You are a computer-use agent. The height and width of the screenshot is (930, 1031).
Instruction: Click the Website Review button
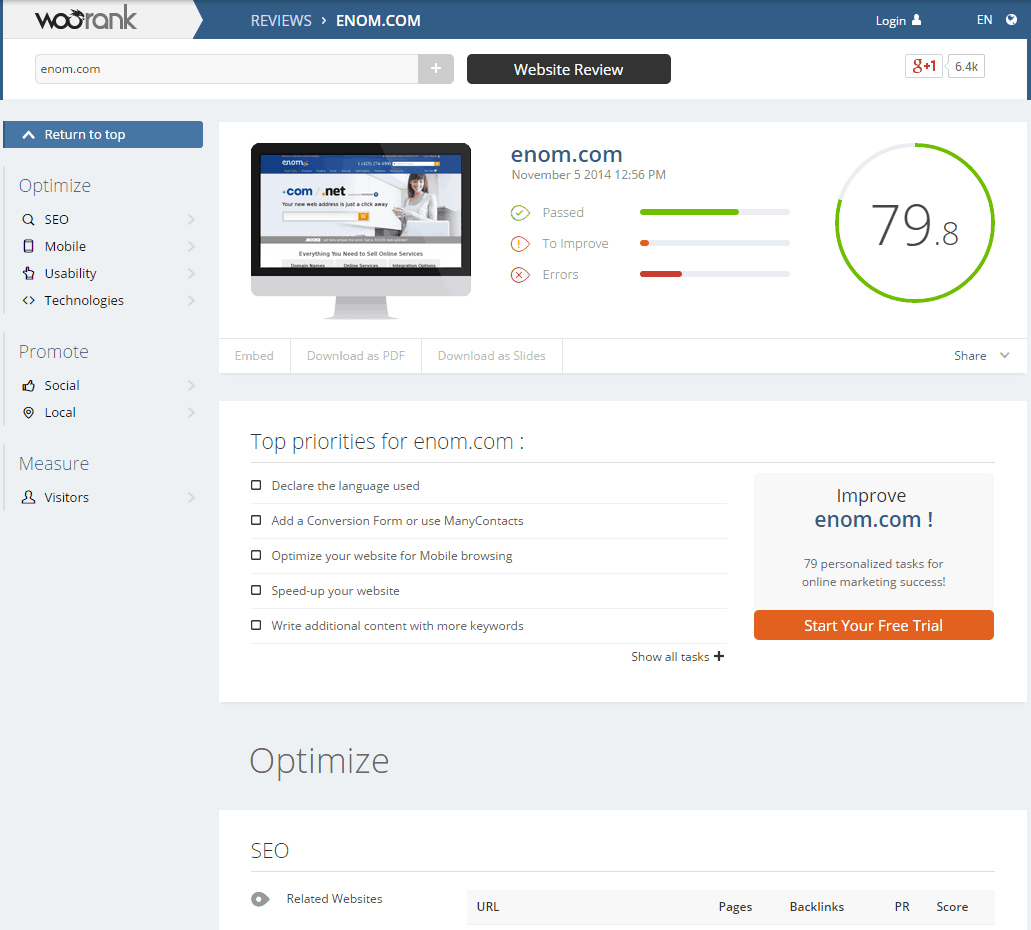point(569,69)
